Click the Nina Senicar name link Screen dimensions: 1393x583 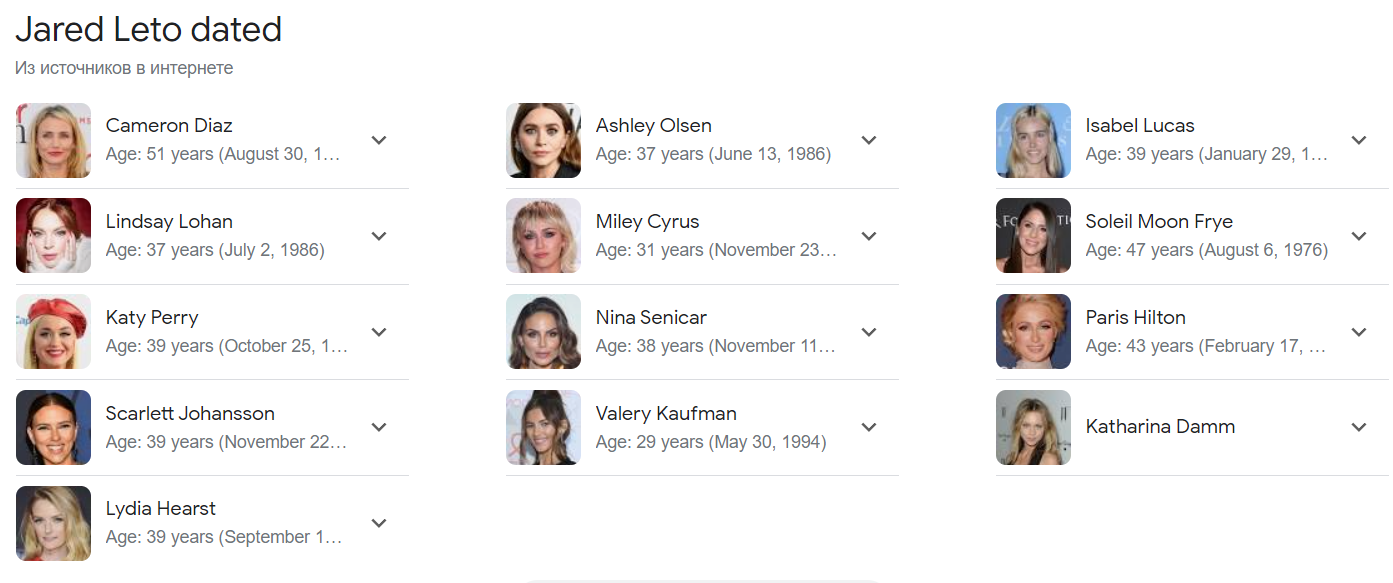(651, 318)
